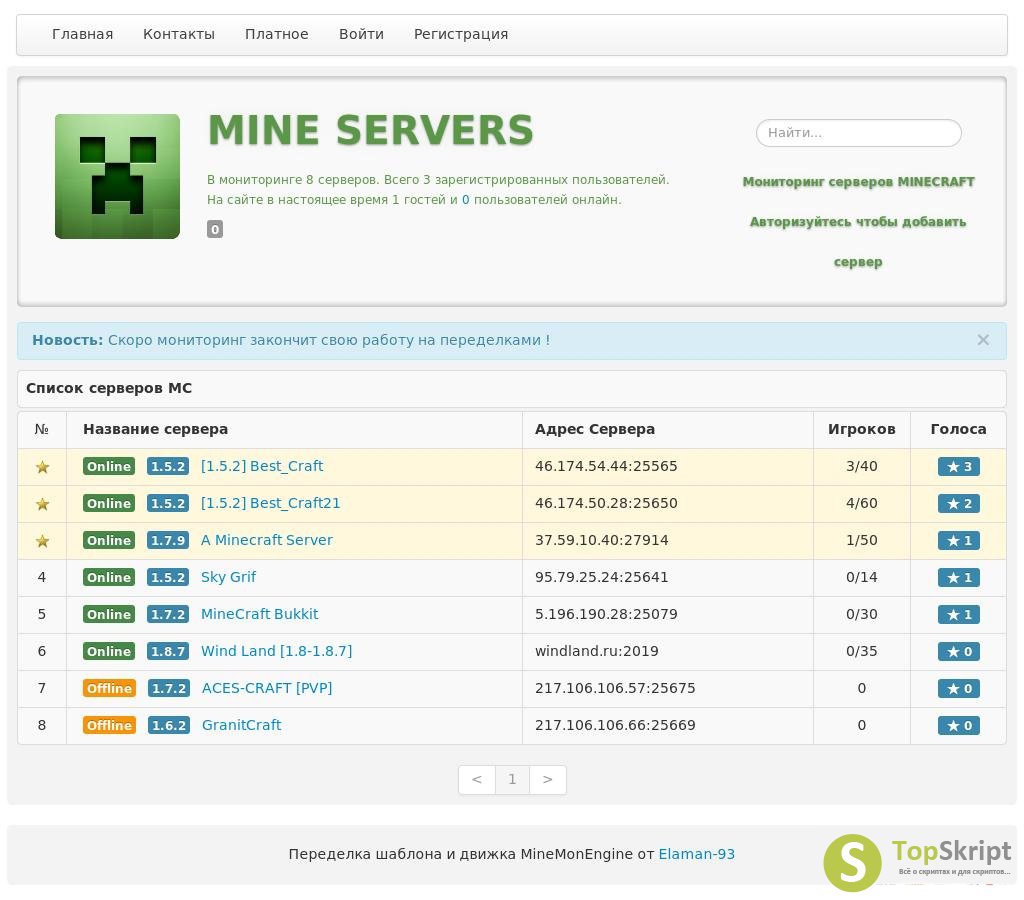The width and height of the screenshot is (1024, 900).
Task: Click the 0 users online link
Action: [466, 200]
